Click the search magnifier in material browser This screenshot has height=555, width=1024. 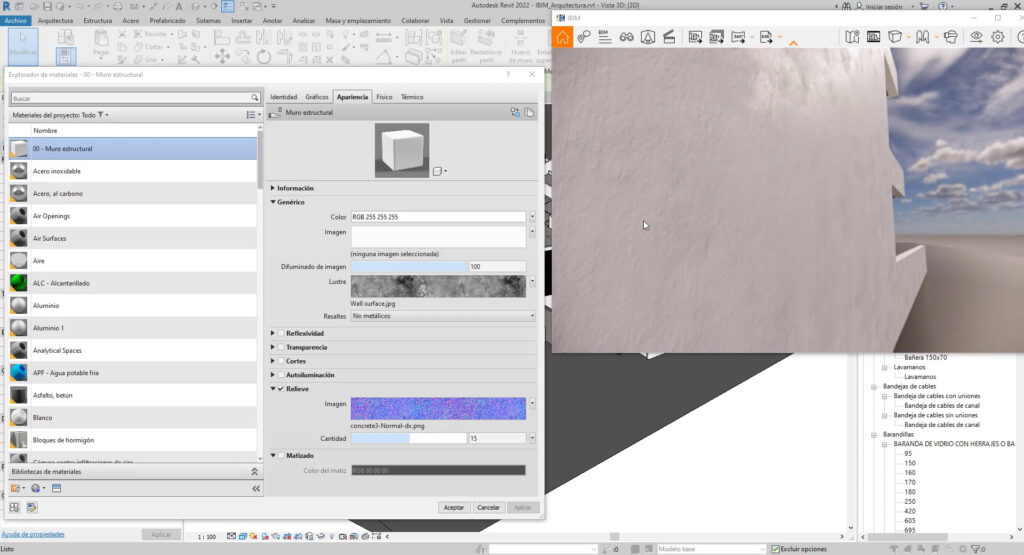pos(255,98)
